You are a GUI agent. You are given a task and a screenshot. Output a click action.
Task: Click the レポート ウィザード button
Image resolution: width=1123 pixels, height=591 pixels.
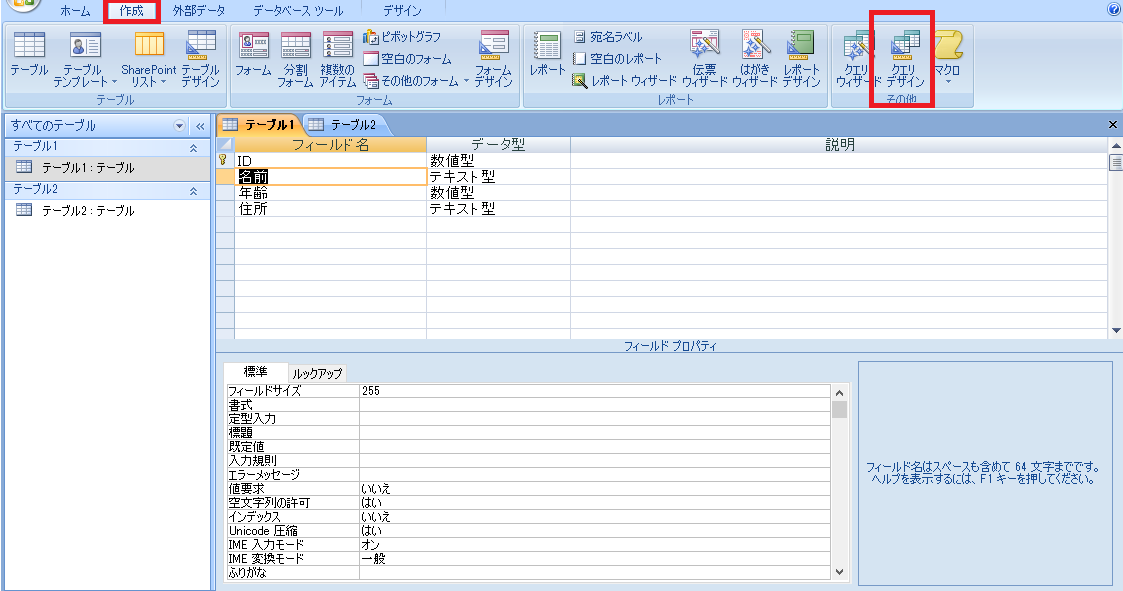tap(625, 81)
